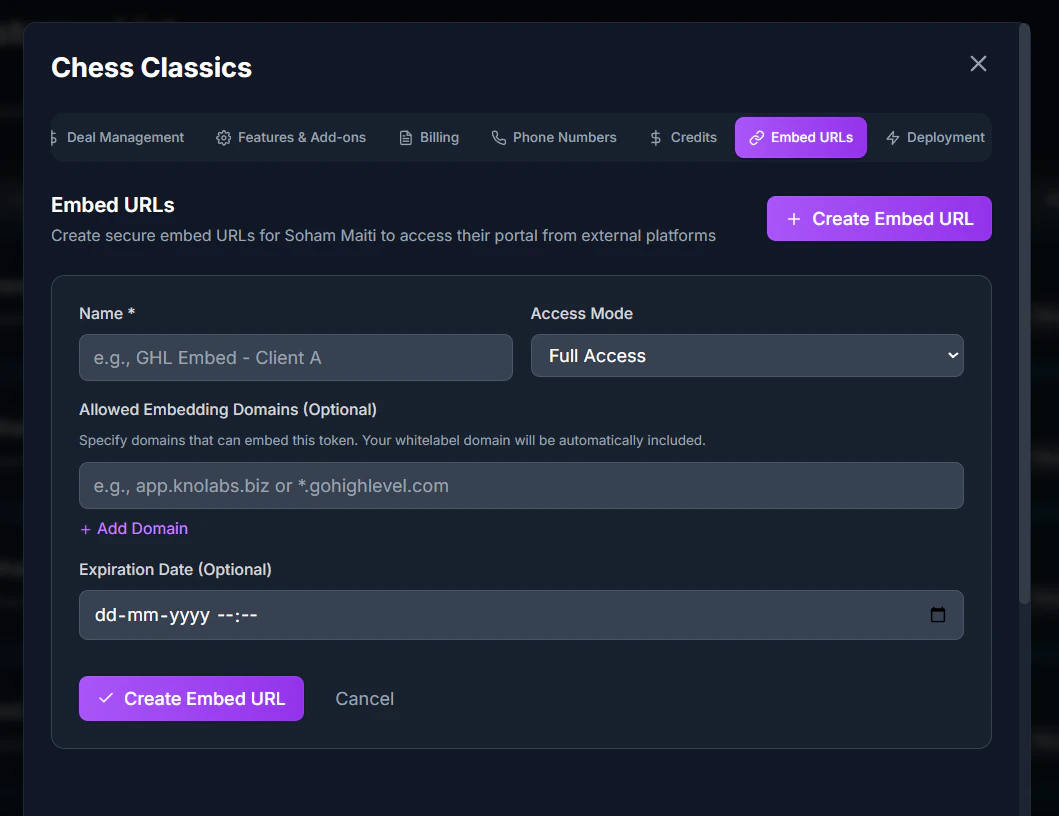Click the Allowed Embedding Domains input field
This screenshot has width=1059, height=816.
(520, 485)
